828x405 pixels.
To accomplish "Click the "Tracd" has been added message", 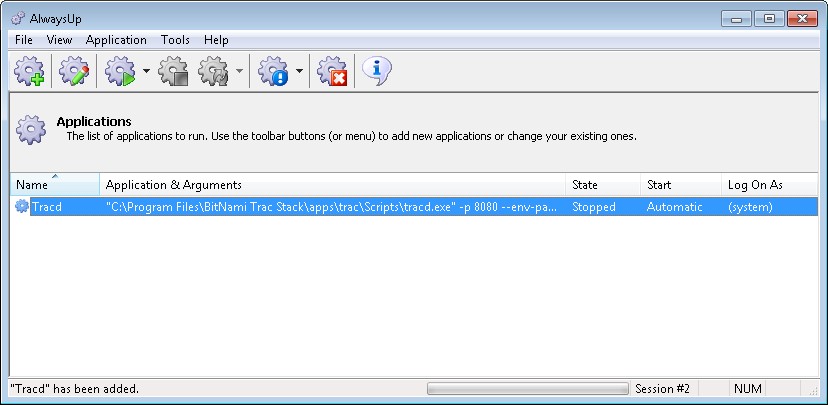I will tap(74, 389).
